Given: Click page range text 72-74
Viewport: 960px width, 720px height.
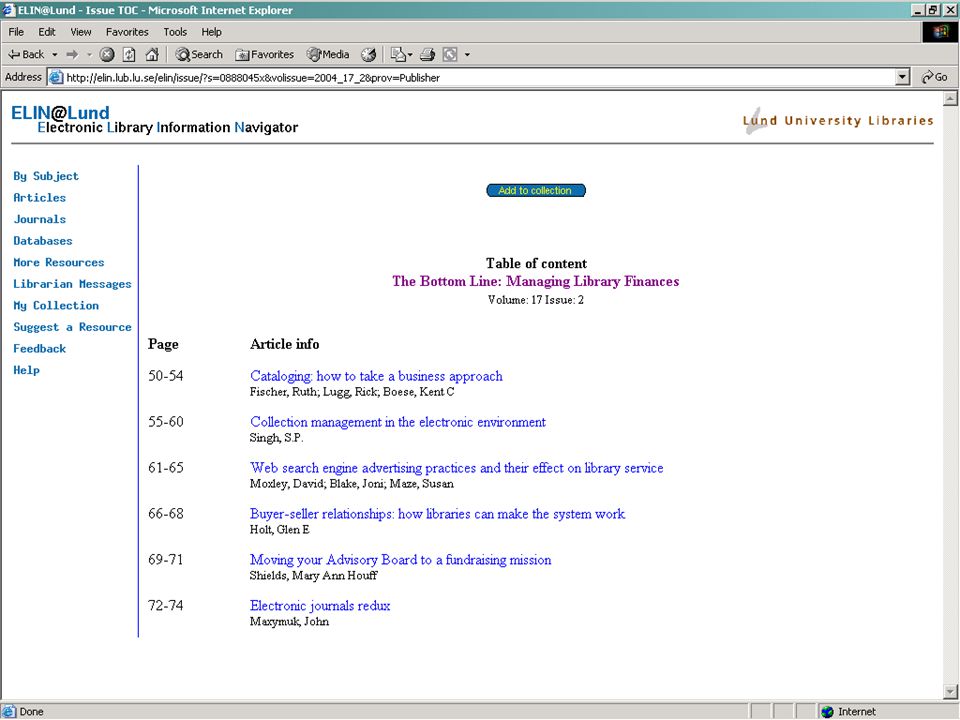Looking at the screenshot, I should coord(165,606).
